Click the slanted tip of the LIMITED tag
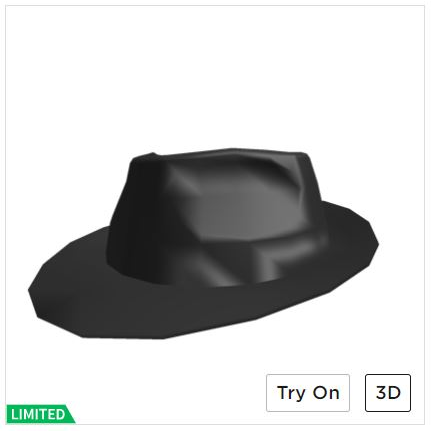The height and width of the screenshot is (431, 431). (x=71, y=415)
